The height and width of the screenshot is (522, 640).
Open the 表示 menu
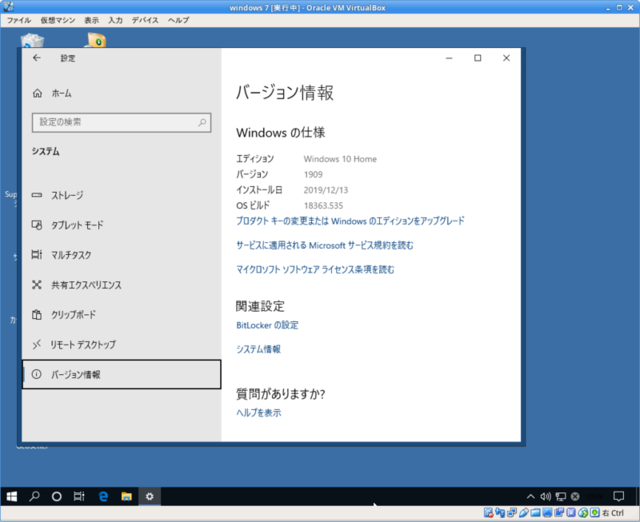tap(91, 20)
